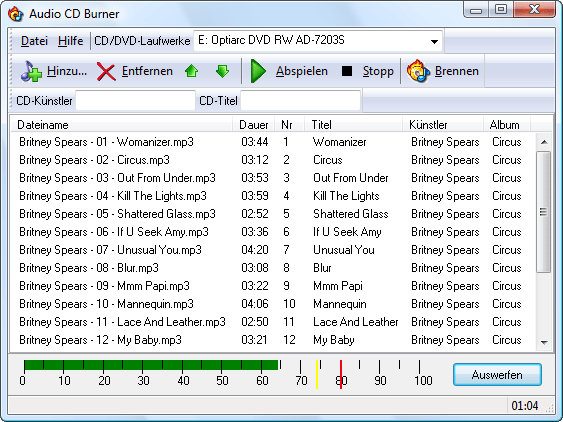This screenshot has height=422, width=563.
Task: Sort list by Dateiname column header
Action: pos(121,125)
